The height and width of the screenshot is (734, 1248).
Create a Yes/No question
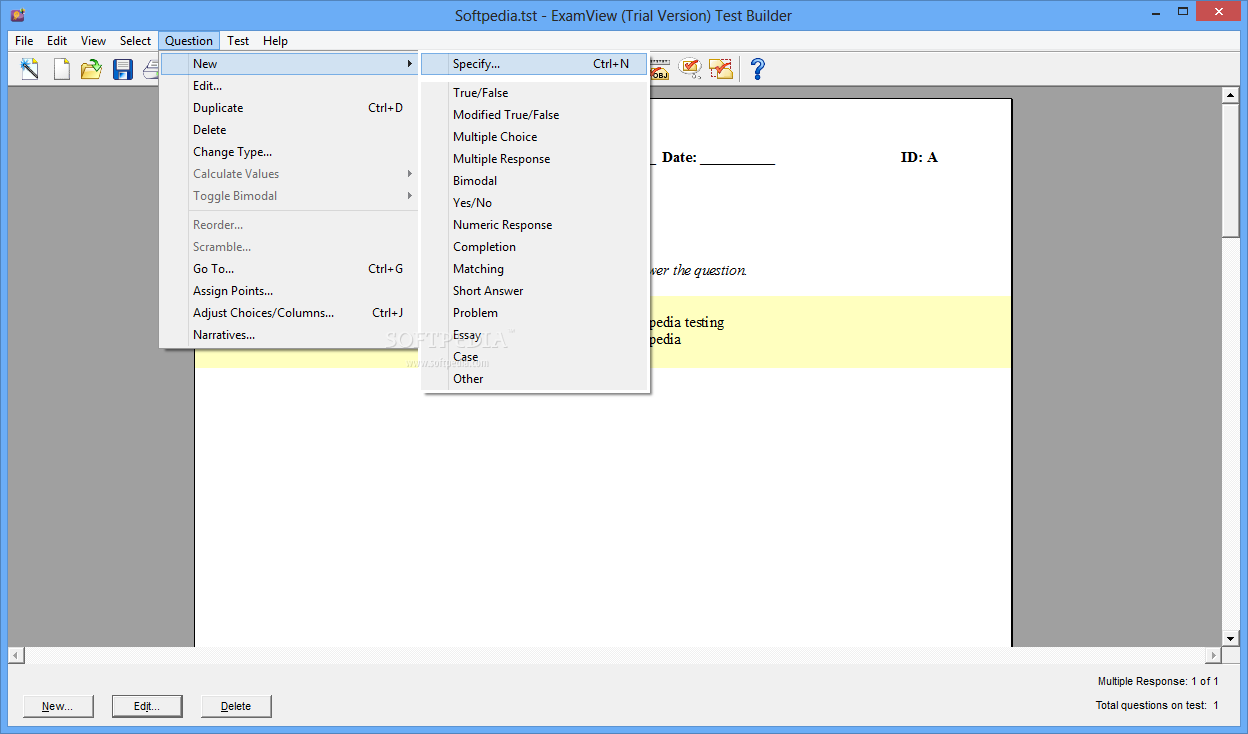click(x=535, y=203)
